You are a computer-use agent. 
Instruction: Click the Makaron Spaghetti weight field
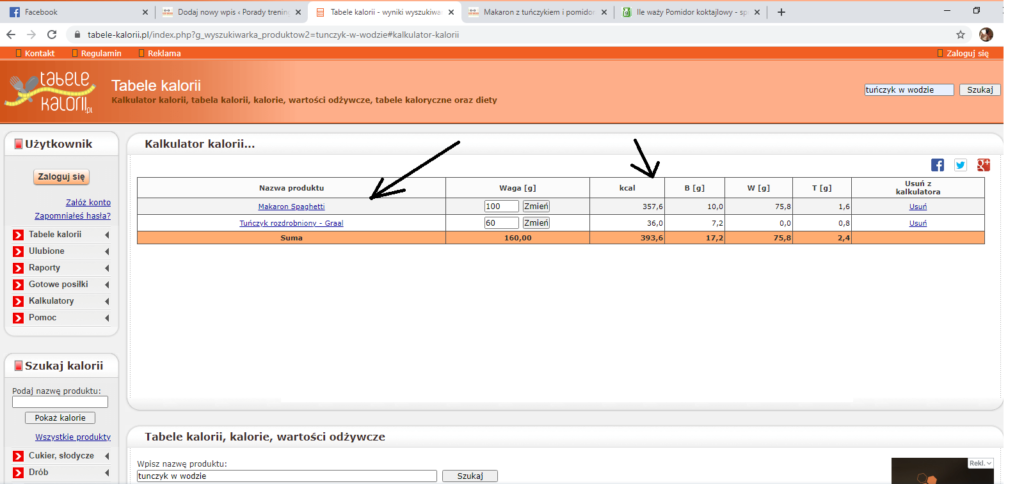pyautogui.click(x=501, y=206)
